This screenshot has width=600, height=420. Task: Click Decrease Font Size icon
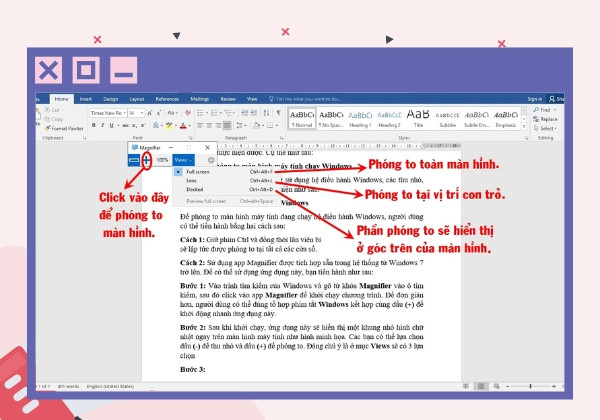click(159, 113)
